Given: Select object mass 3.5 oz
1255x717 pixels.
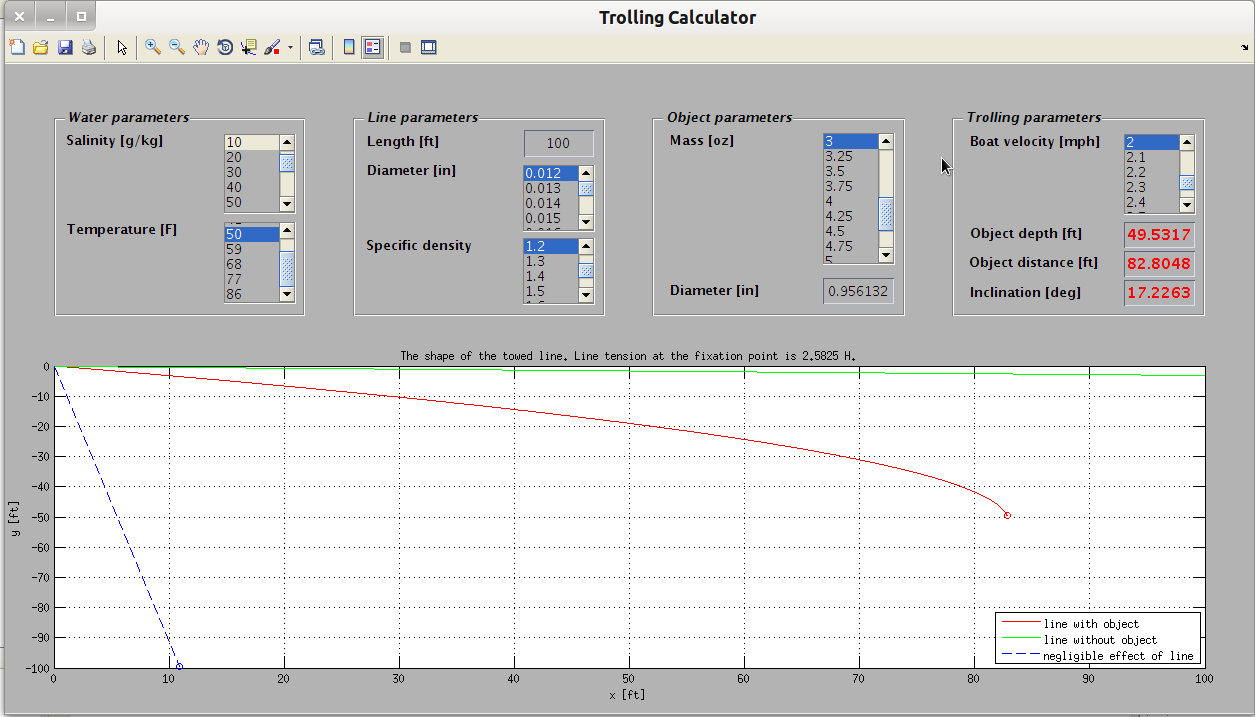Looking at the screenshot, I should 850,172.
